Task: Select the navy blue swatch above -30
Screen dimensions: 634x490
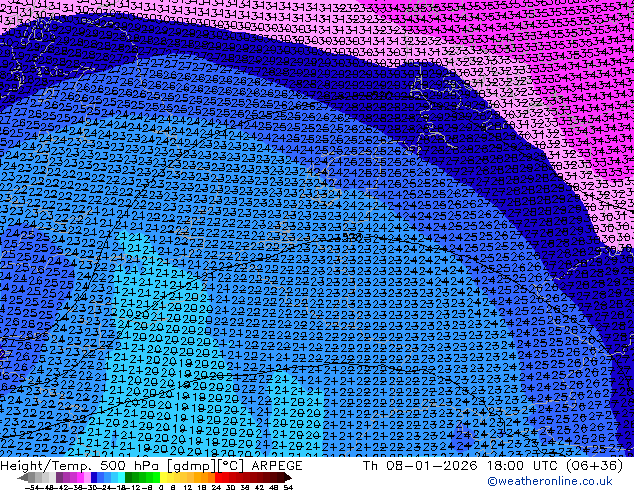Action: 94,477
